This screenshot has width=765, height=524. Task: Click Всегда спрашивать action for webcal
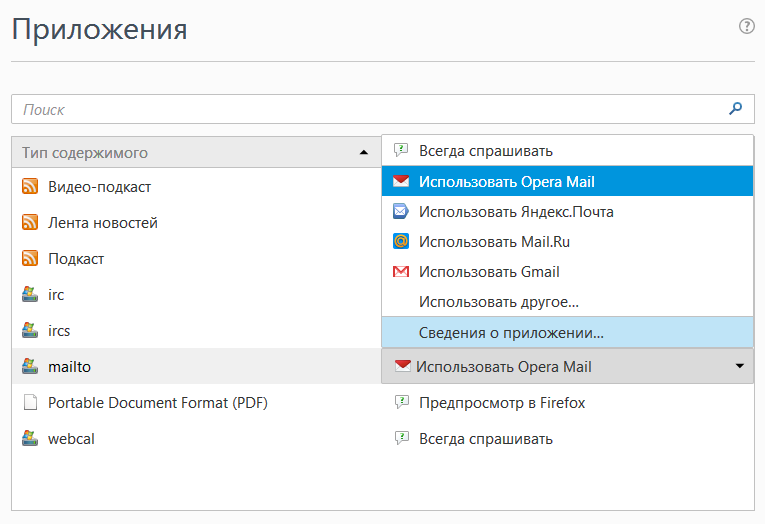486,439
